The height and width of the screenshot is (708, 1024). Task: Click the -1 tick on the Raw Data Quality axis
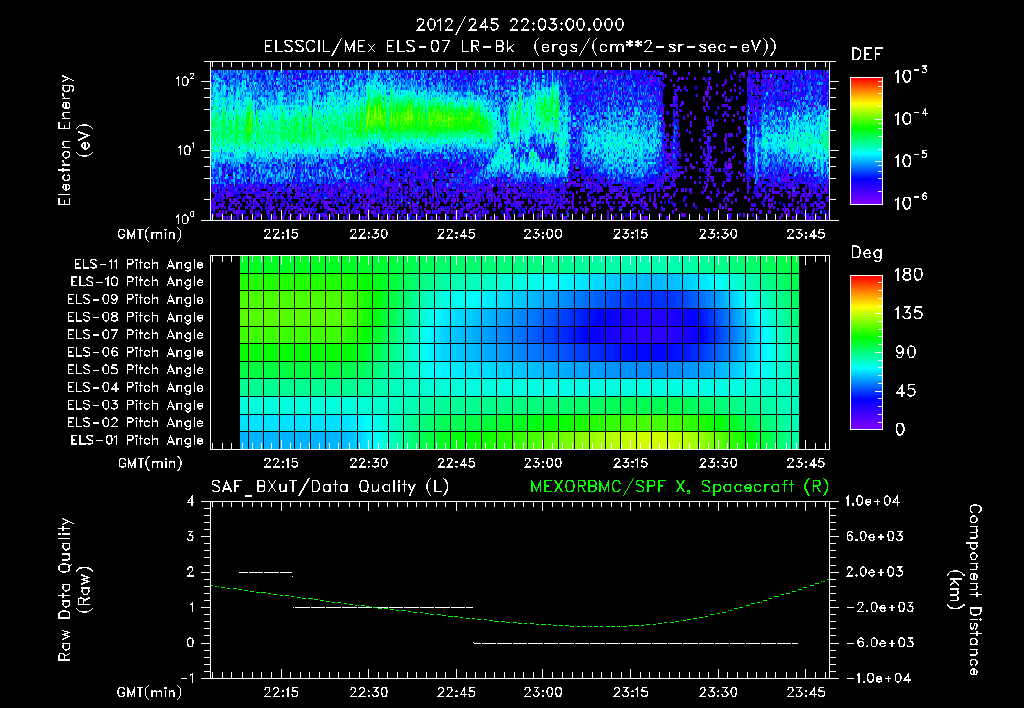(187, 678)
